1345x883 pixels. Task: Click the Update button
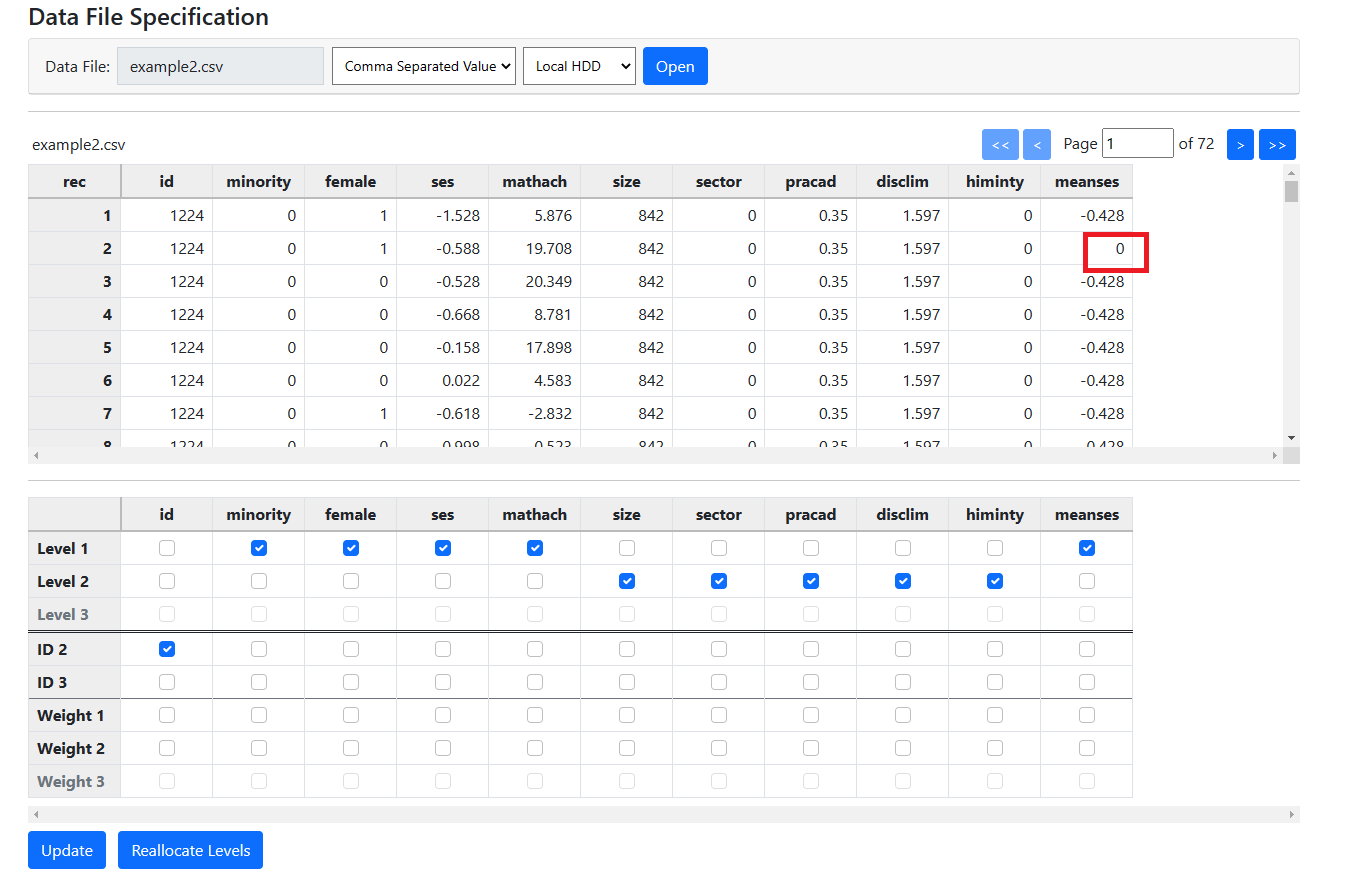(67, 850)
